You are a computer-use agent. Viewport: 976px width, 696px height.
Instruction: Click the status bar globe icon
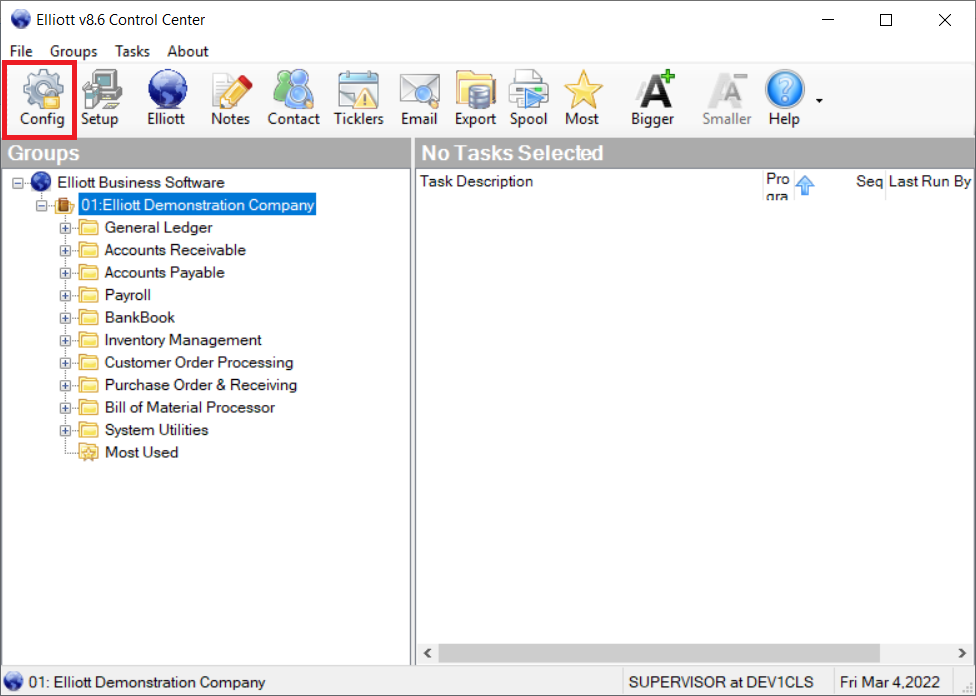pos(13,682)
